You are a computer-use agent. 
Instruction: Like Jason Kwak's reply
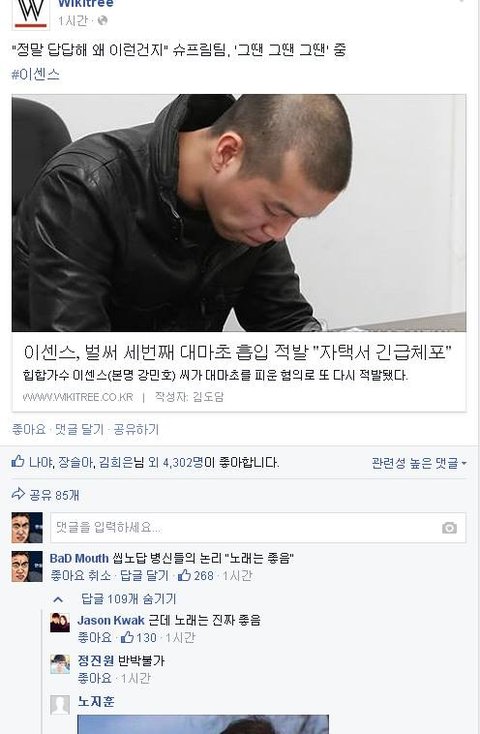tap(94, 638)
